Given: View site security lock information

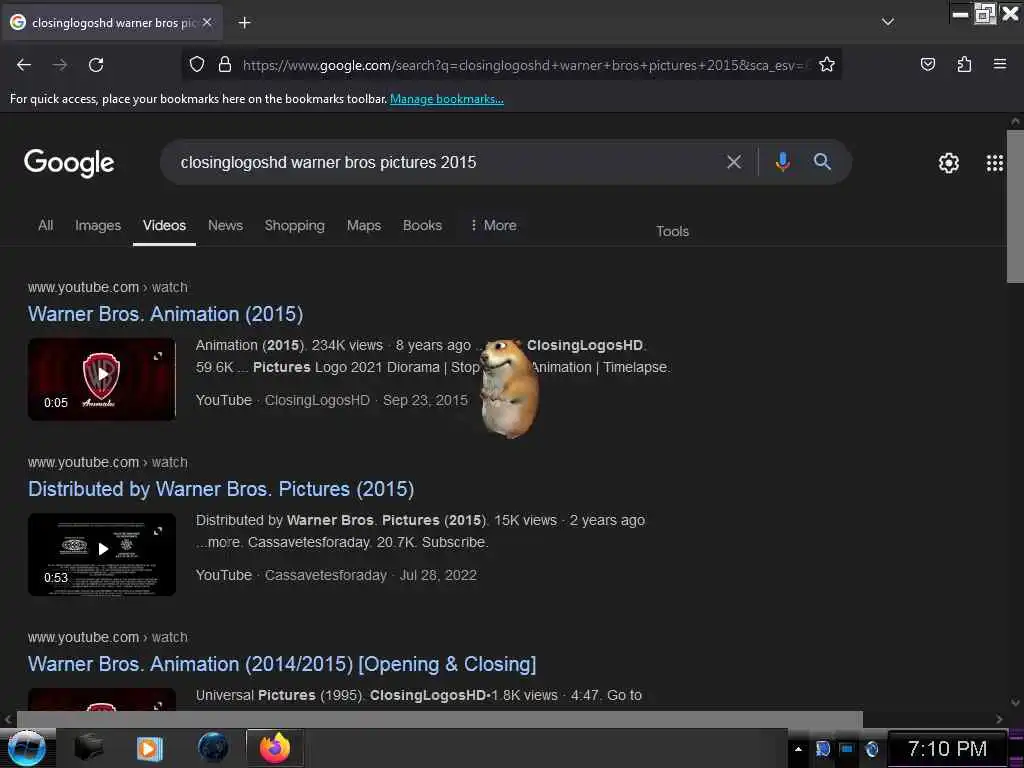Looking at the screenshot, I should [x=225, y=65].
